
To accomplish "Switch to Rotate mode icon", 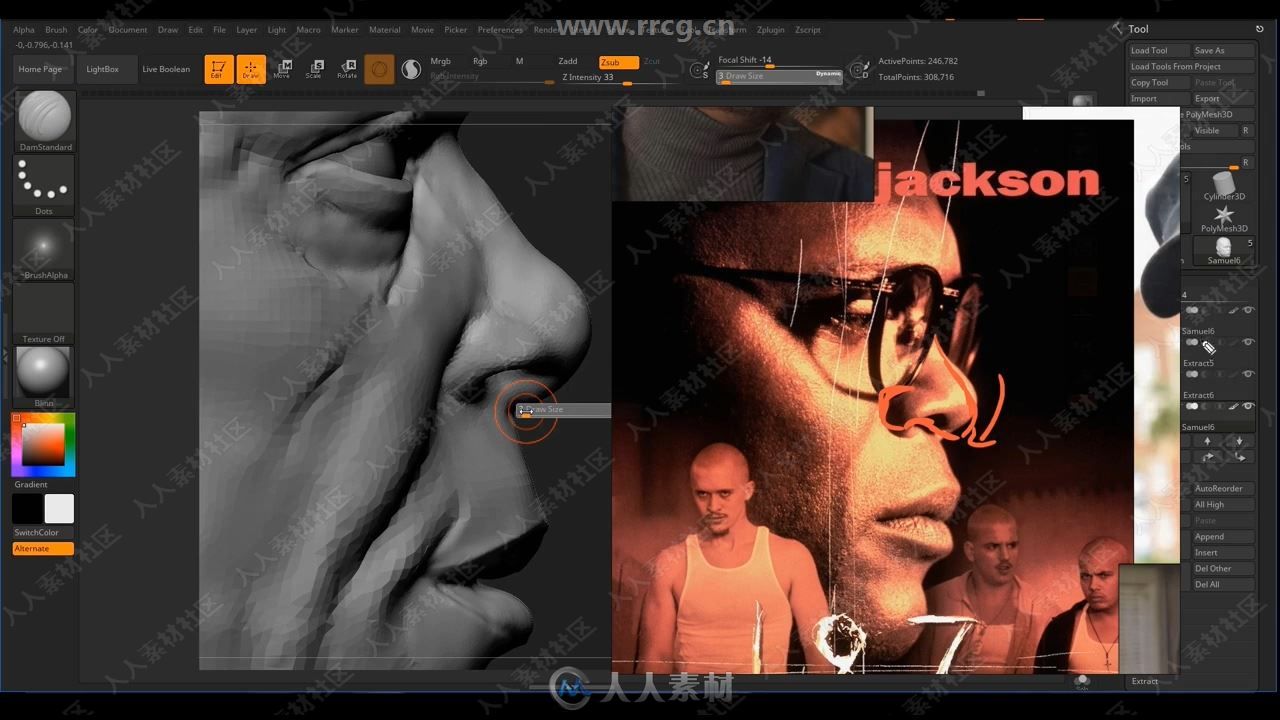I will [346, 69].
